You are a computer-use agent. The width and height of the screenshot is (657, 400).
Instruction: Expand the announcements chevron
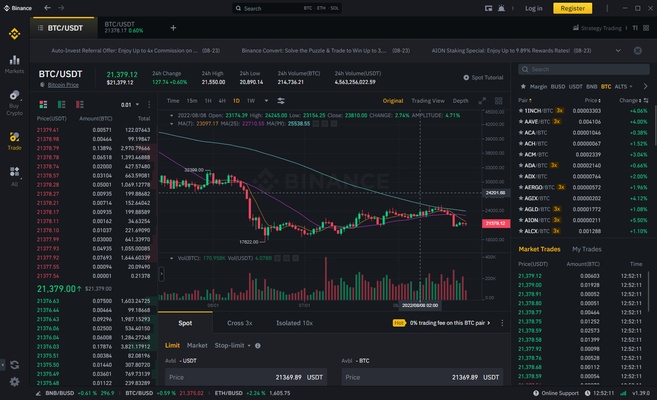[x=618, y=50]
